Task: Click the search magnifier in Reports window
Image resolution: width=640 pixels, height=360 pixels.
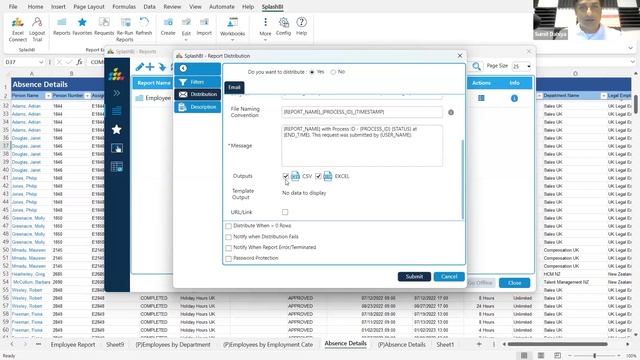Action: (476, 66)
